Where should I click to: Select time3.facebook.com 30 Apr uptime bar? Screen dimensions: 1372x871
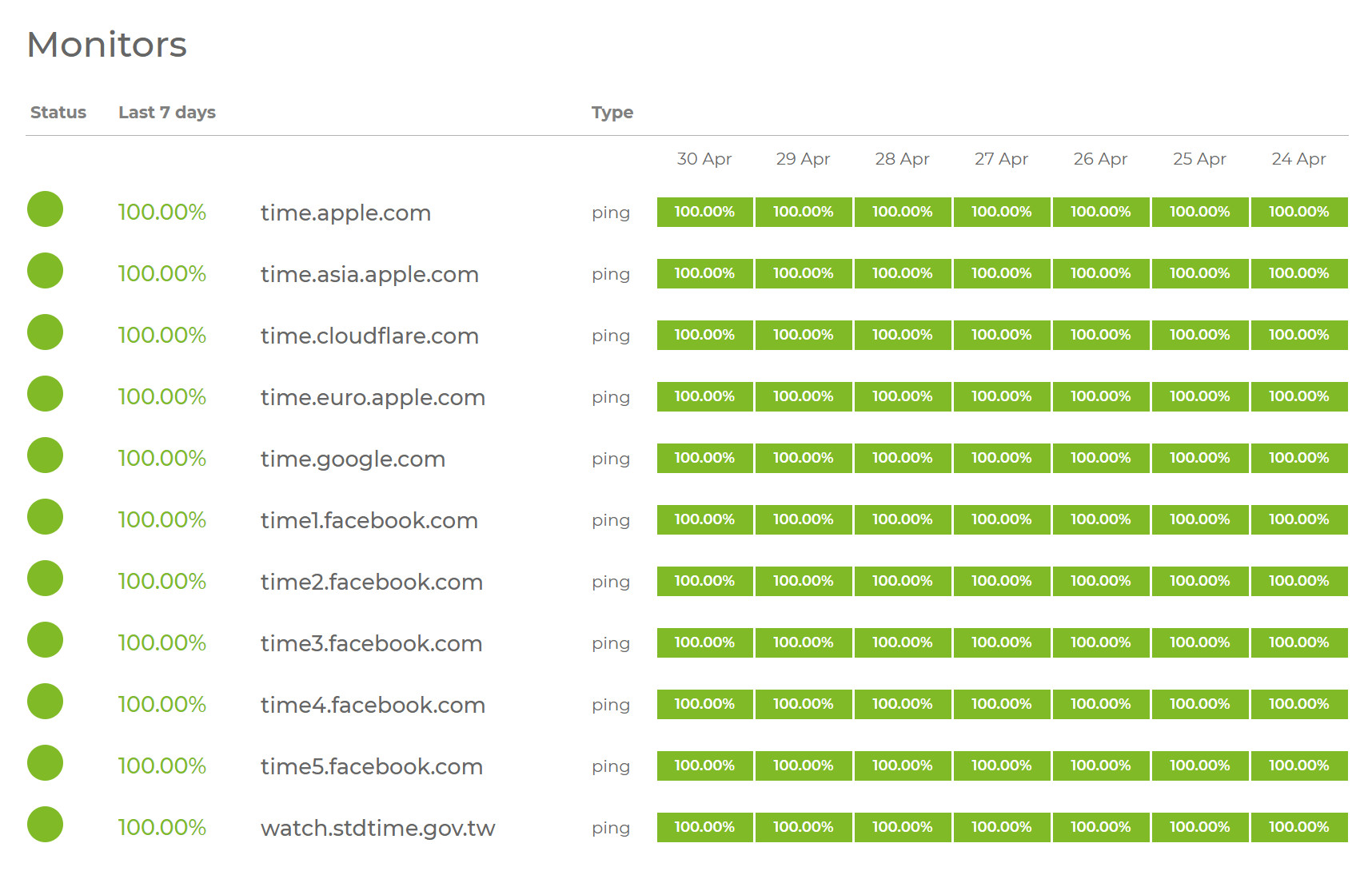click(705, 642)
